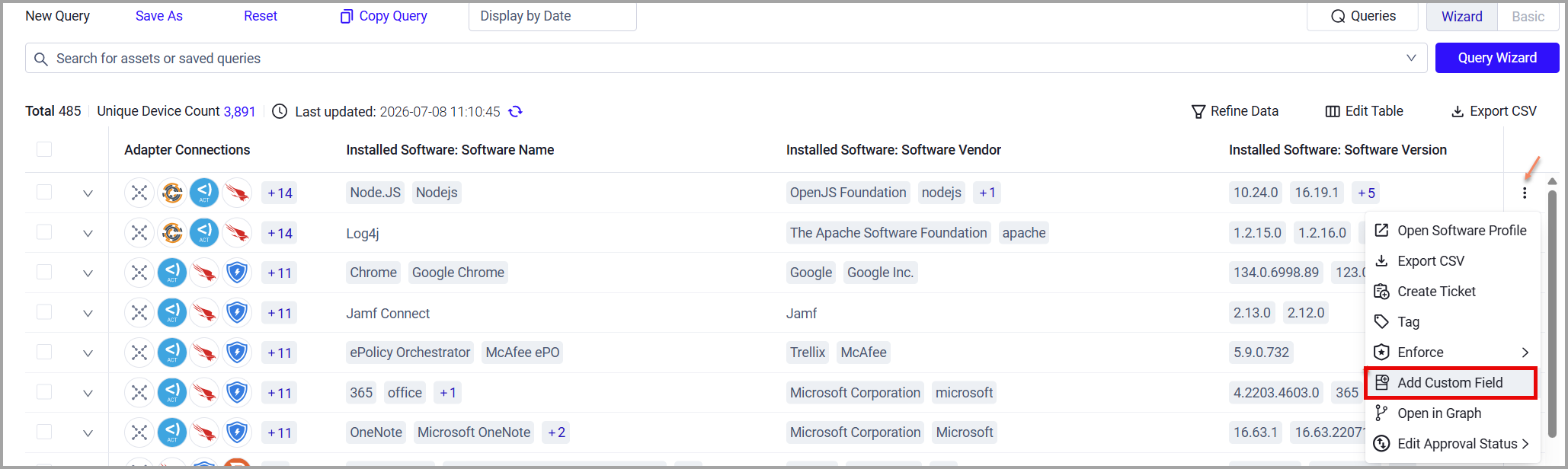Click the +14 adapters badge in the Node.JS row
1568x469 pixels.
click(x=280, y=193)
